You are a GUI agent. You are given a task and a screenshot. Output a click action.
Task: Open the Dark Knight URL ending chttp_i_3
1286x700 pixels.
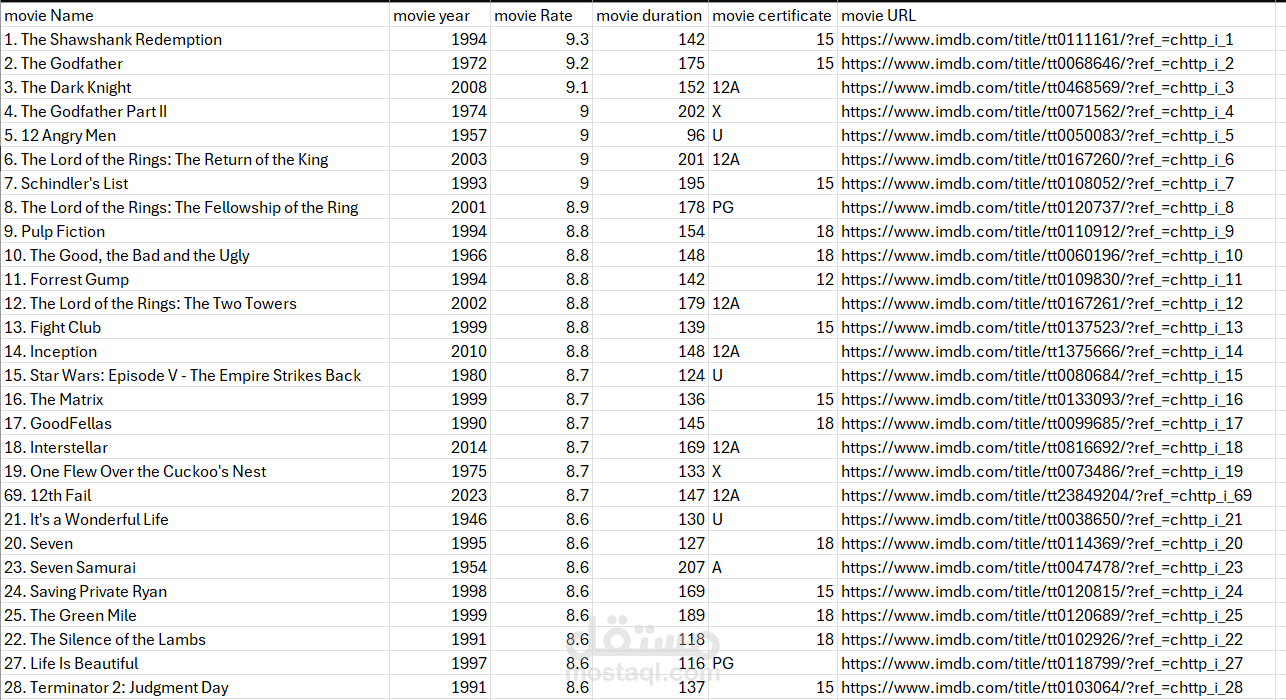tap(1037, 87)
